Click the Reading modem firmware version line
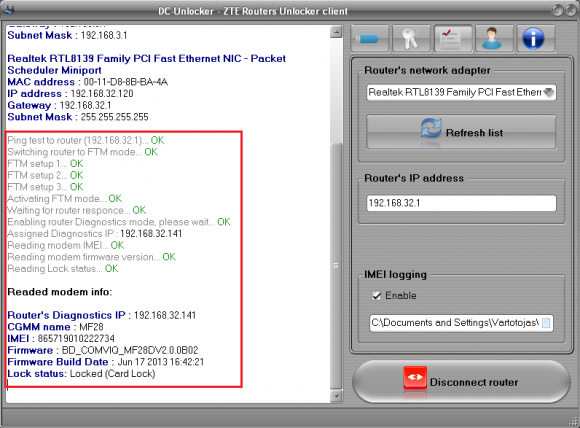 point(92,257)
